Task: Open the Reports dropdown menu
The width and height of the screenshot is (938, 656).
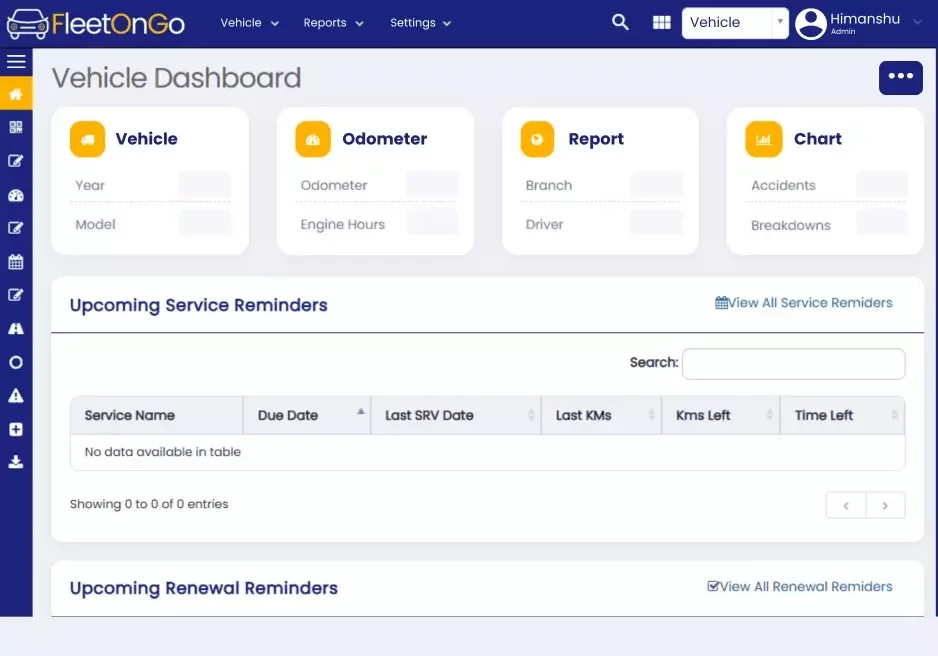Action: [333, 22]
